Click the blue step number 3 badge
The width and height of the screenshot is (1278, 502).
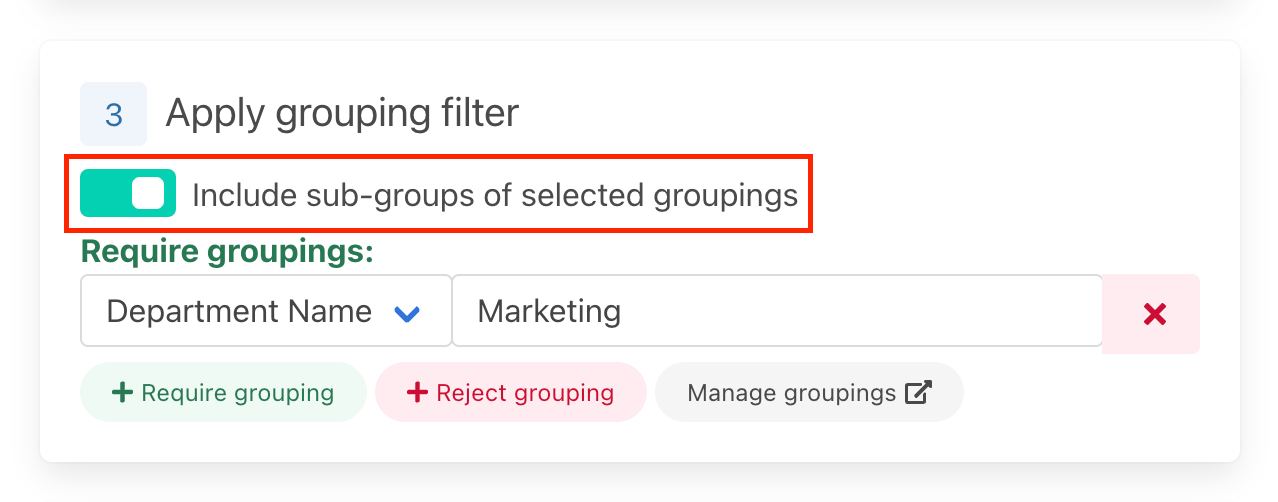(x=114, y=115)
